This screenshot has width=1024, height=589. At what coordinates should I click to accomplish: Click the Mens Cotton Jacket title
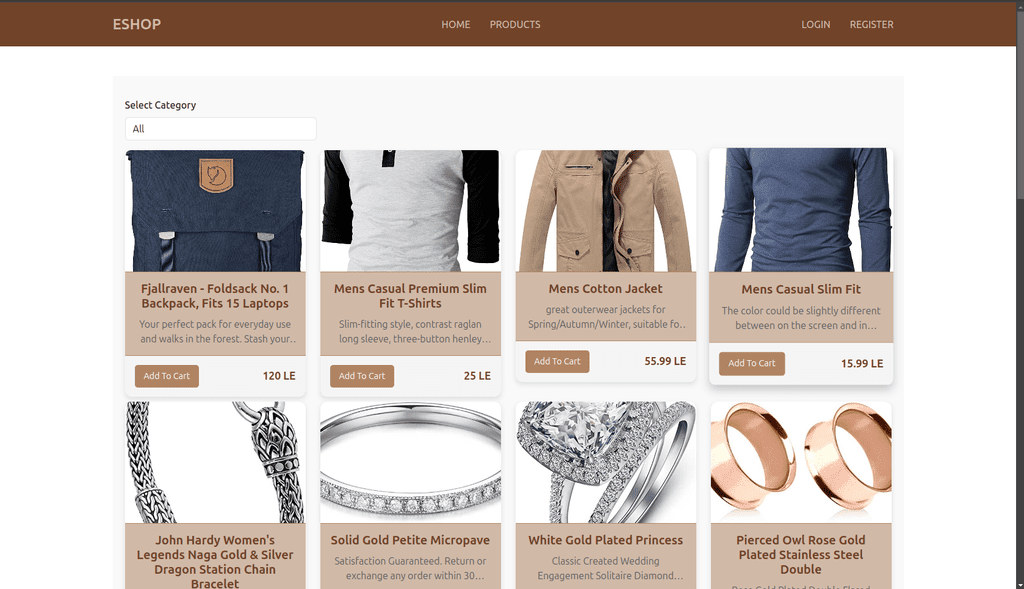tap(605, 289)
